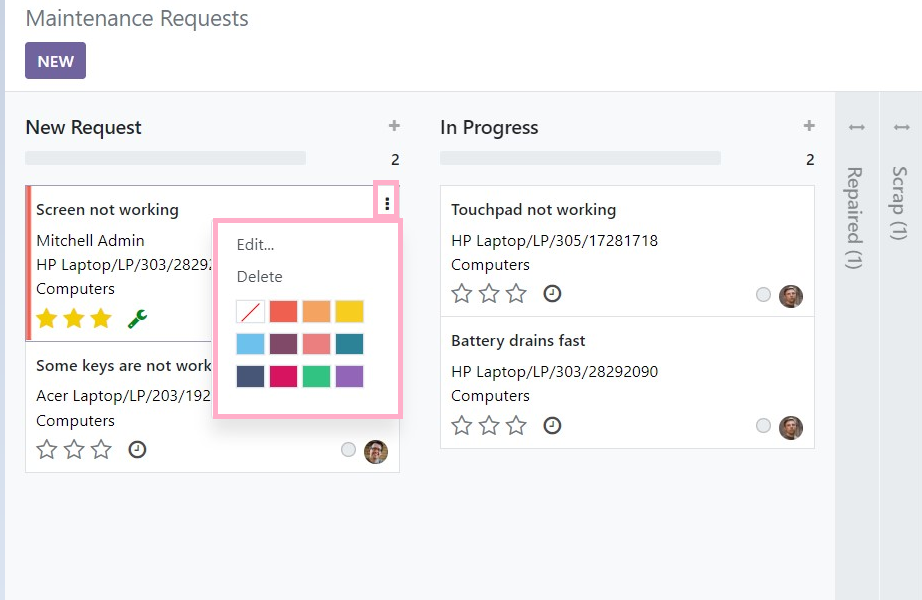Open the three-dot menu on Screen not working card
Viewport: 922px width, 600px height.
[387, 204]
